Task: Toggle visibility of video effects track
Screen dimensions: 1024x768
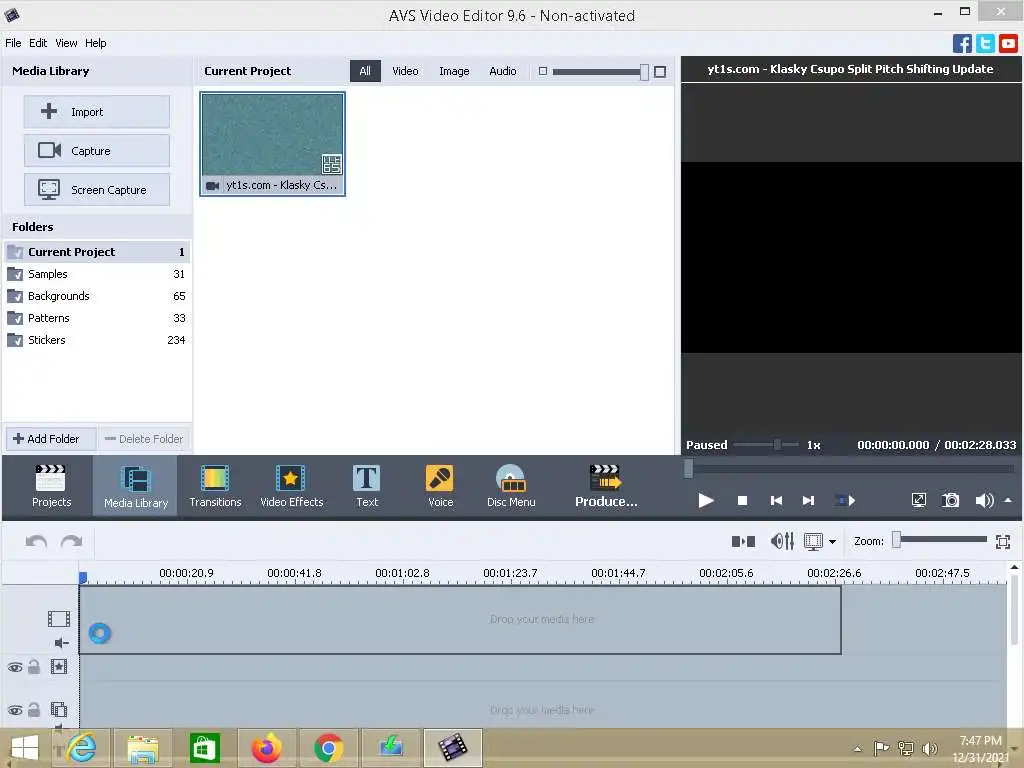Action: pyautogui.click(x=15, y=667)
